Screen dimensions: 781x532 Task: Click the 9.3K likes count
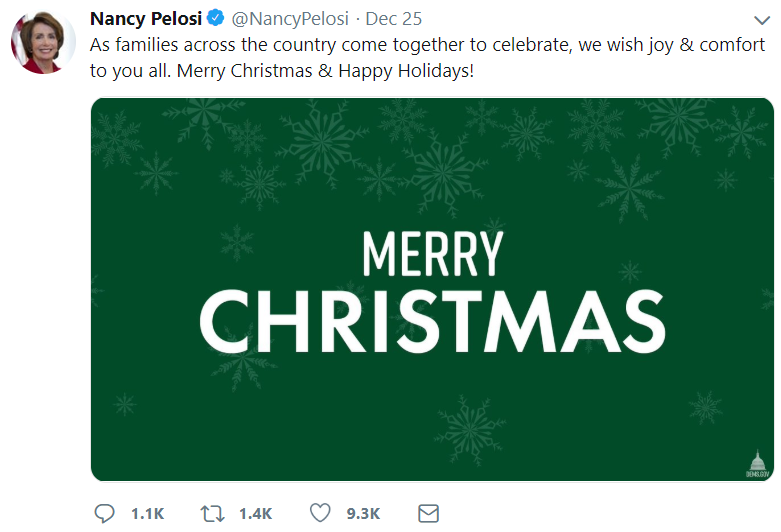(363, 513)
